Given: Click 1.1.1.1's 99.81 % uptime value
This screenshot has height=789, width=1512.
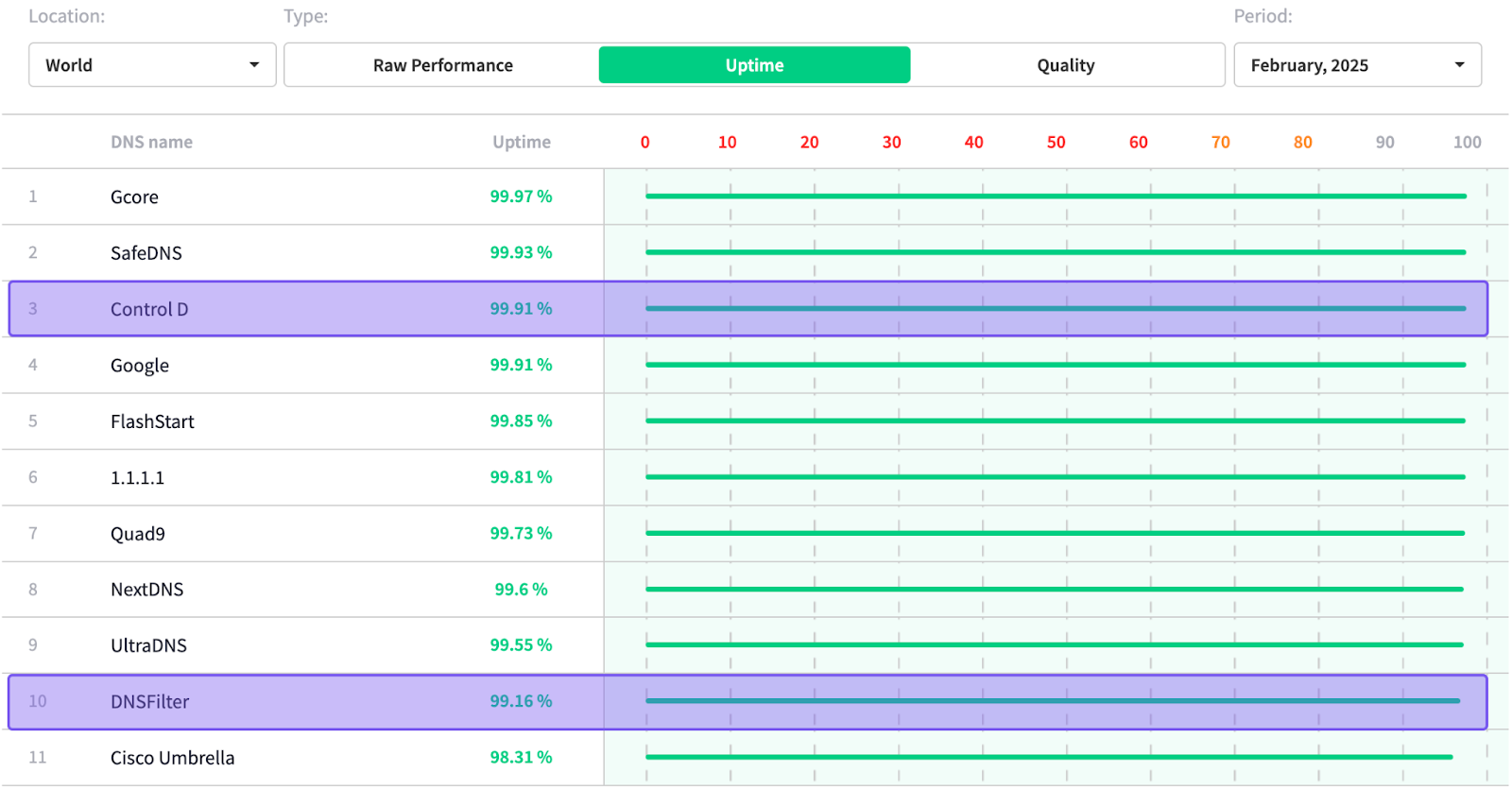Looking at the screenshot, I should 521,477.
